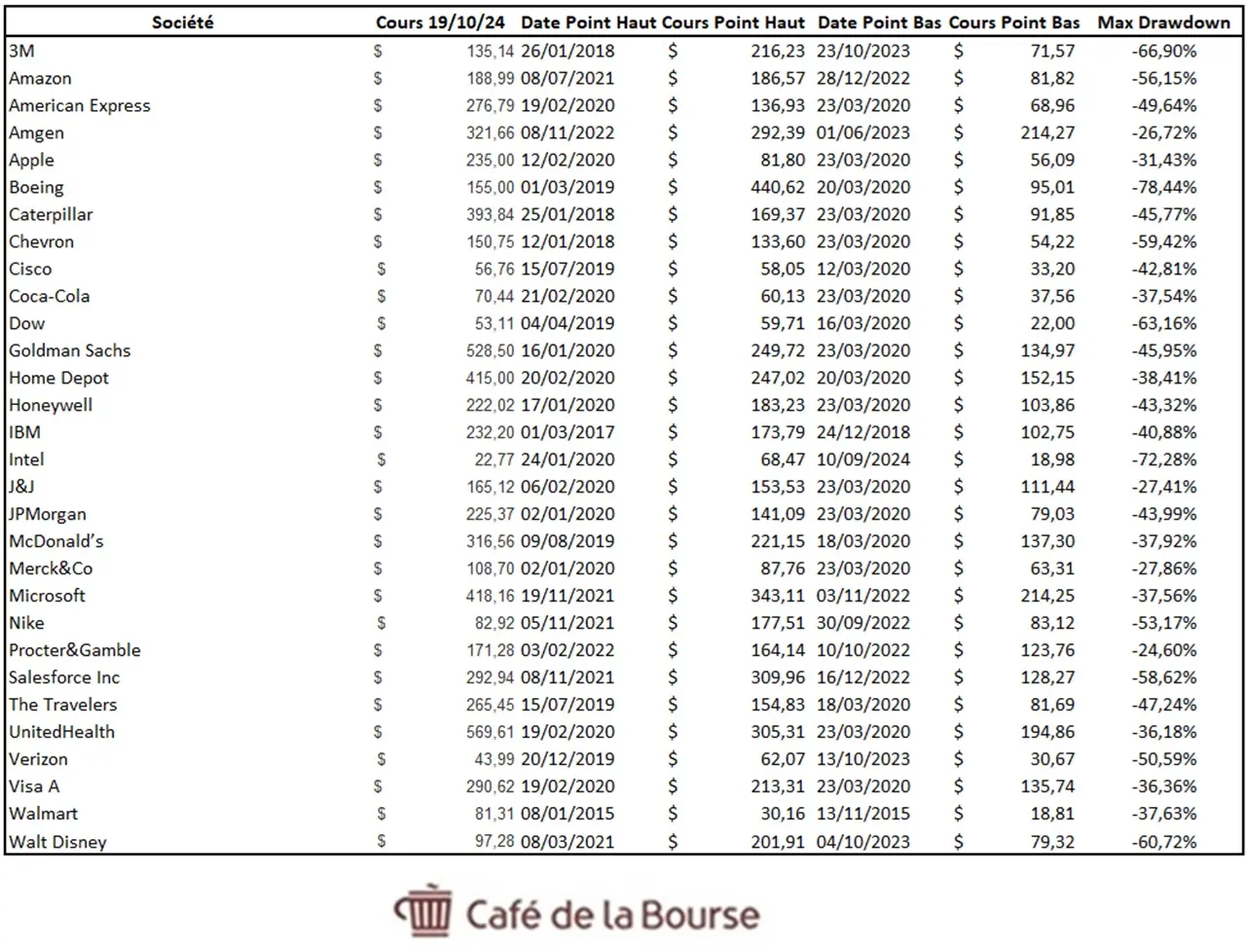Select the Verizon company cell
The image size is (1246, 952).
38,759
